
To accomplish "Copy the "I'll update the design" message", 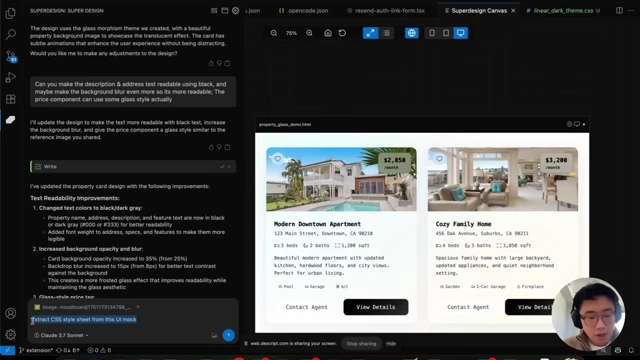I will (227, 147).
